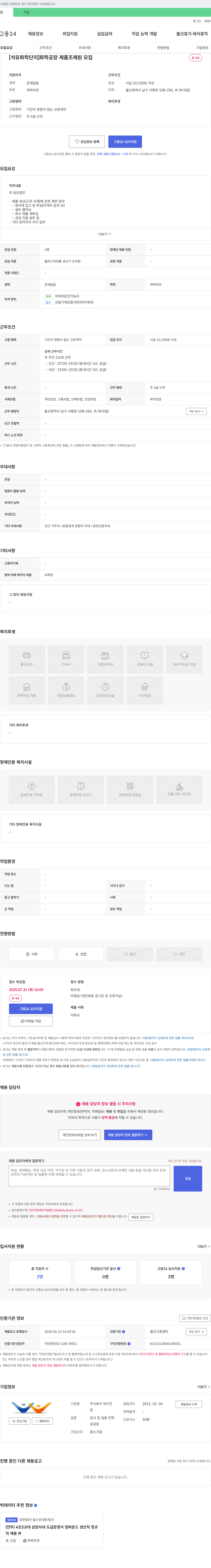Open 지도 보기 next to 울산고용센터
This screenshot has height=1568, width=211.
click(196, 1331)
